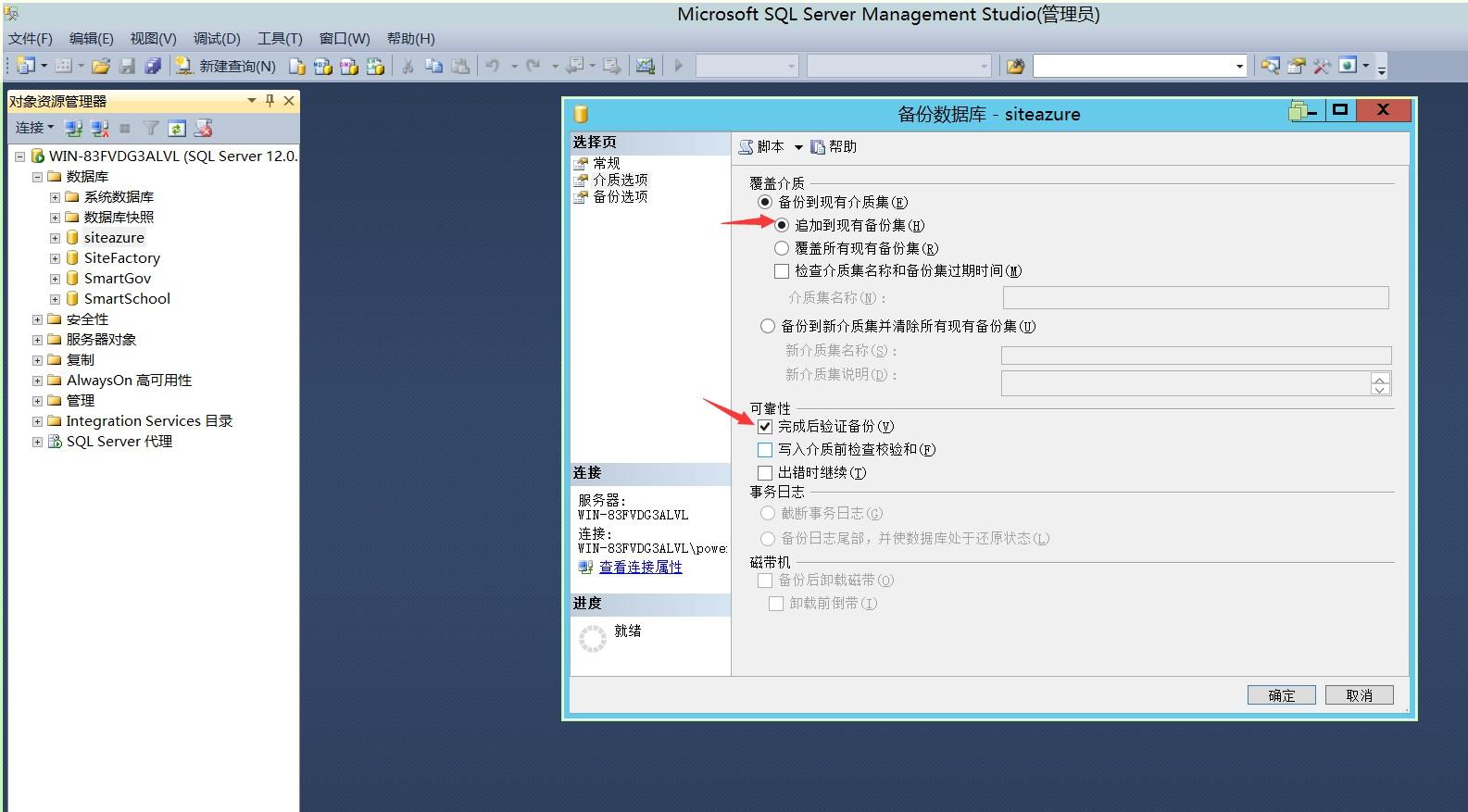Uncheck 完成后验证备份 checkbox
The height and width of the screenshot is (812, 1468).
[765, 427]
